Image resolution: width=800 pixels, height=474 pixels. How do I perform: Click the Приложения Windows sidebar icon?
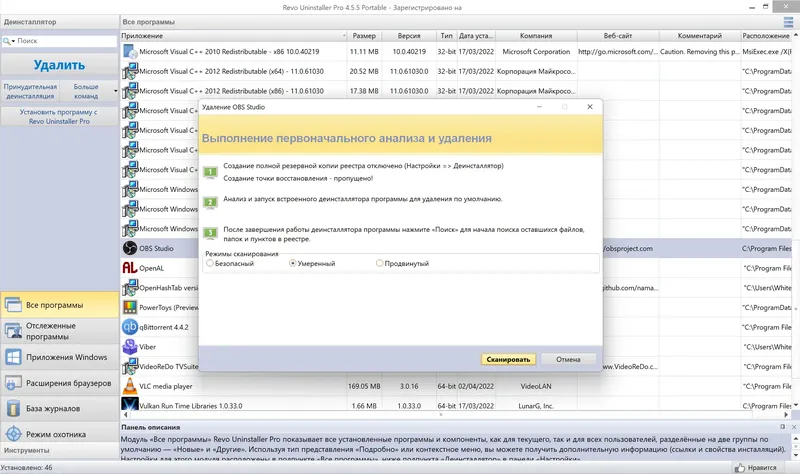pyautogui.click(x=13, y=357)
